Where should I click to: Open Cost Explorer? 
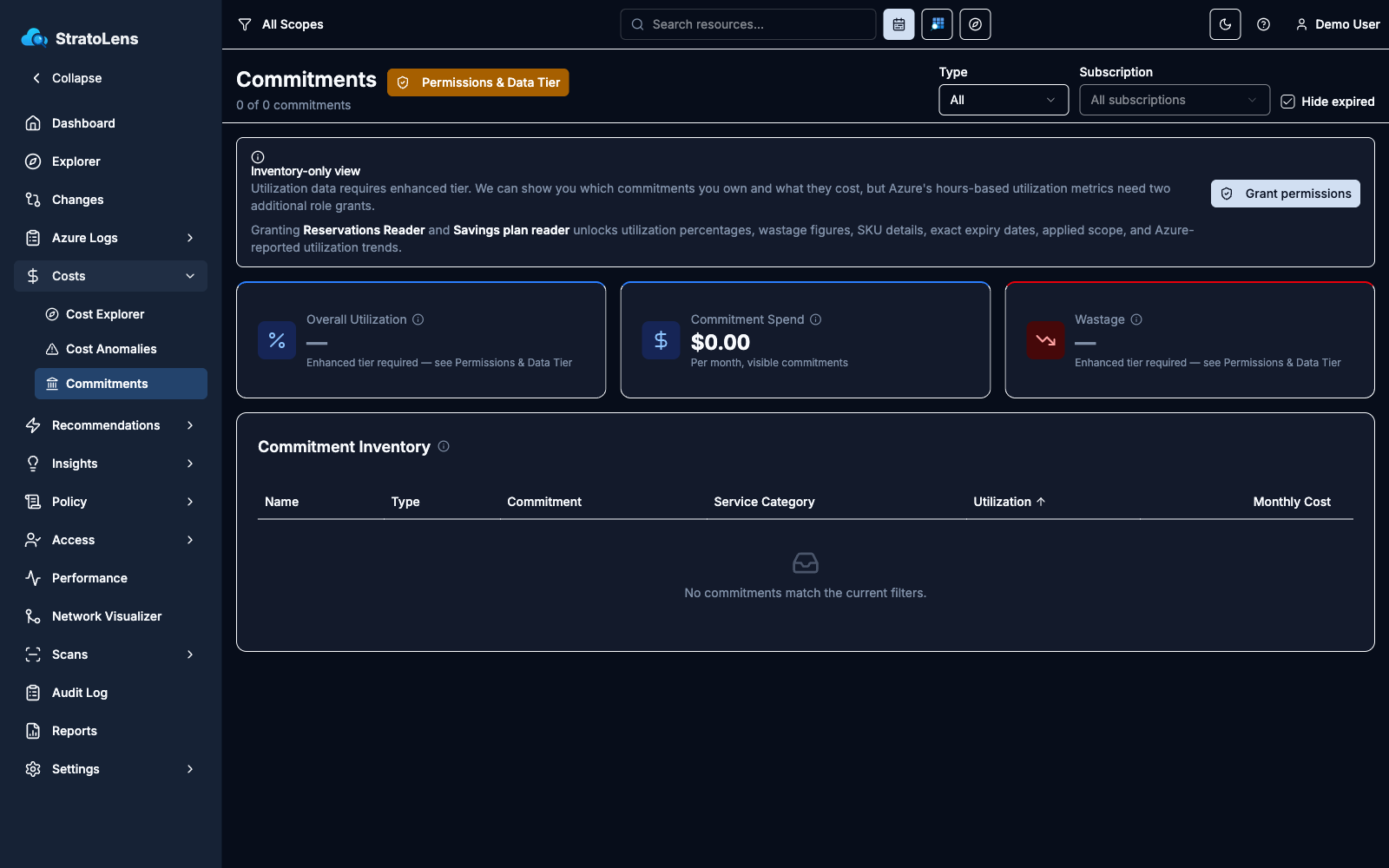[121, 314]
